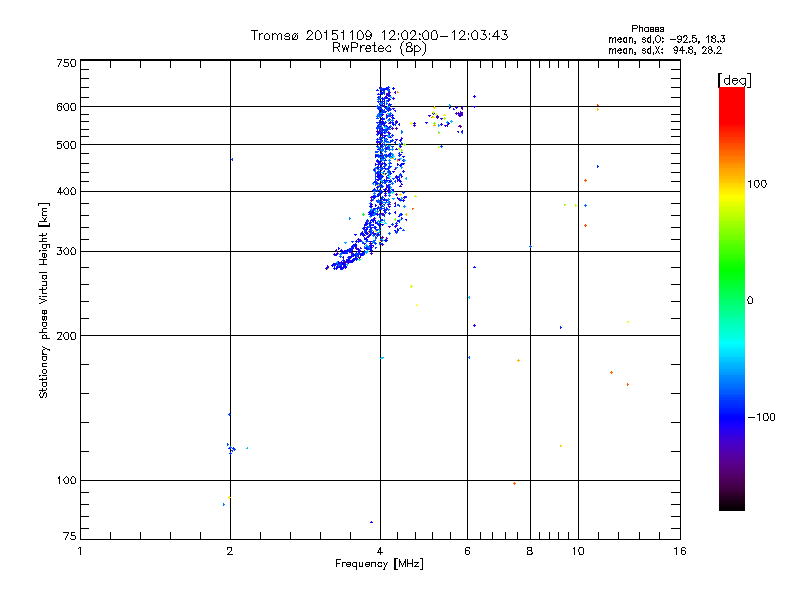This screenshot has width=800, height=600.
Task: Click the y-axis tick label "600"
Action: 66,107
